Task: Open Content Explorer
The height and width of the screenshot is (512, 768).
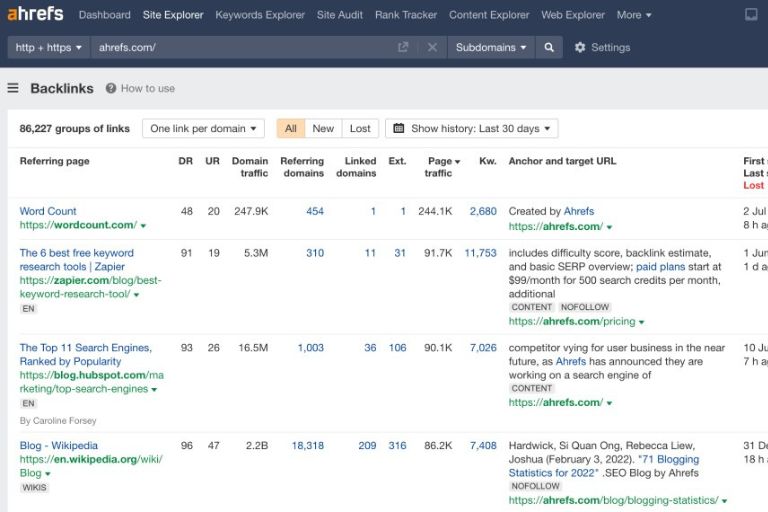Action: [x=489, y=15]
